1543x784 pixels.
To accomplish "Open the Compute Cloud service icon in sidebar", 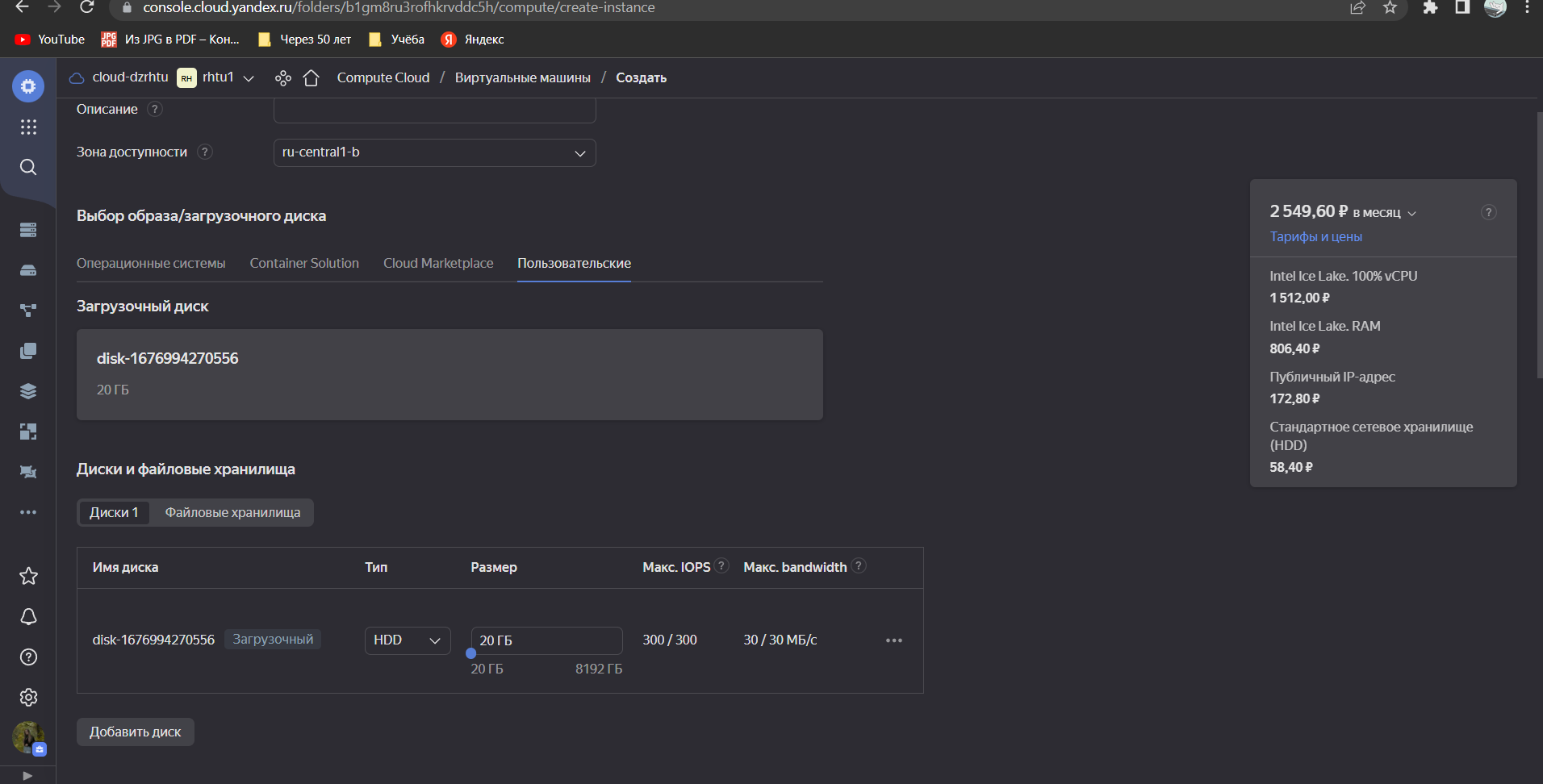I will click(x=28, y=85).
